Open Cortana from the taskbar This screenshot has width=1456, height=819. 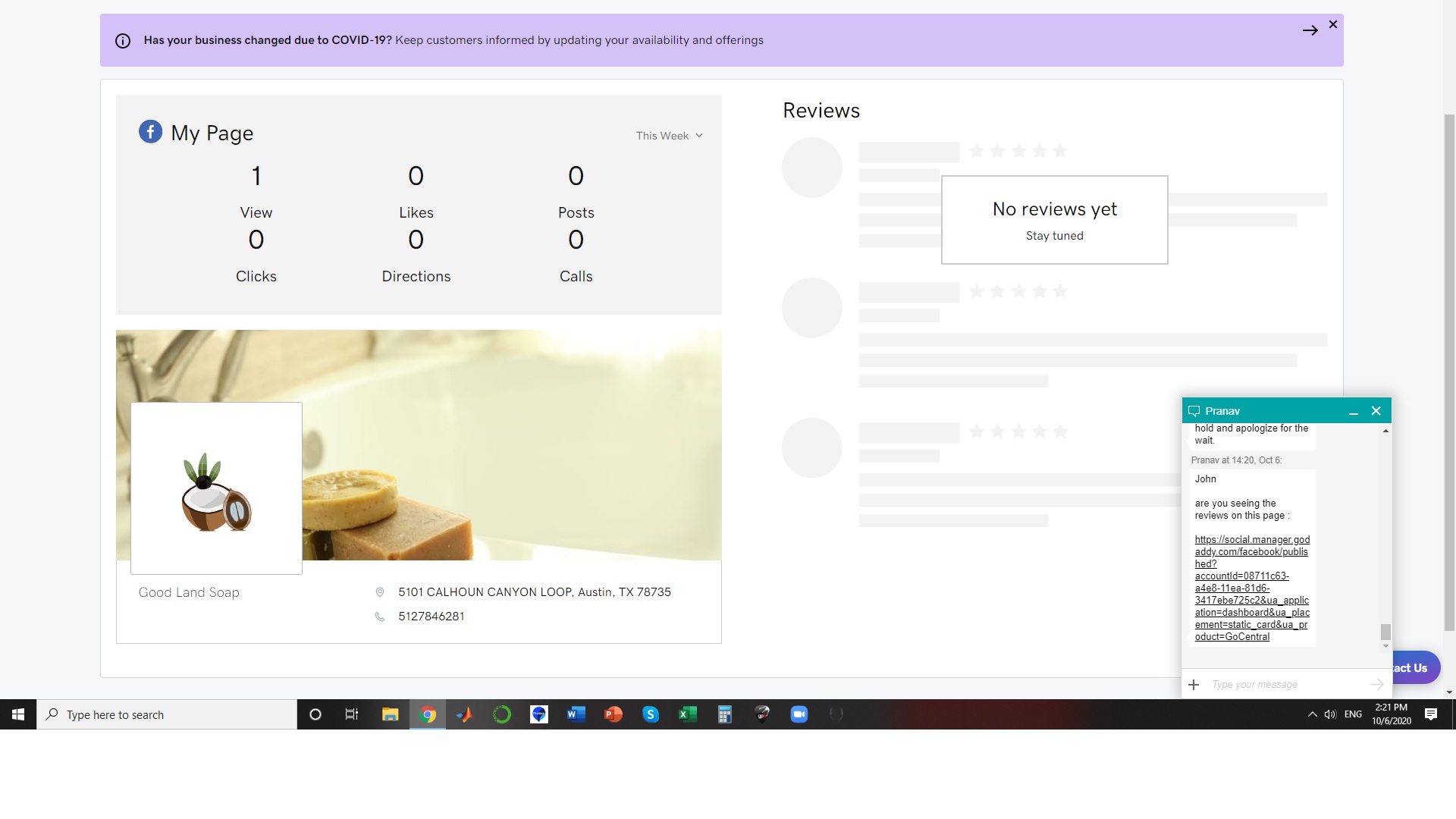pos(315,714)
